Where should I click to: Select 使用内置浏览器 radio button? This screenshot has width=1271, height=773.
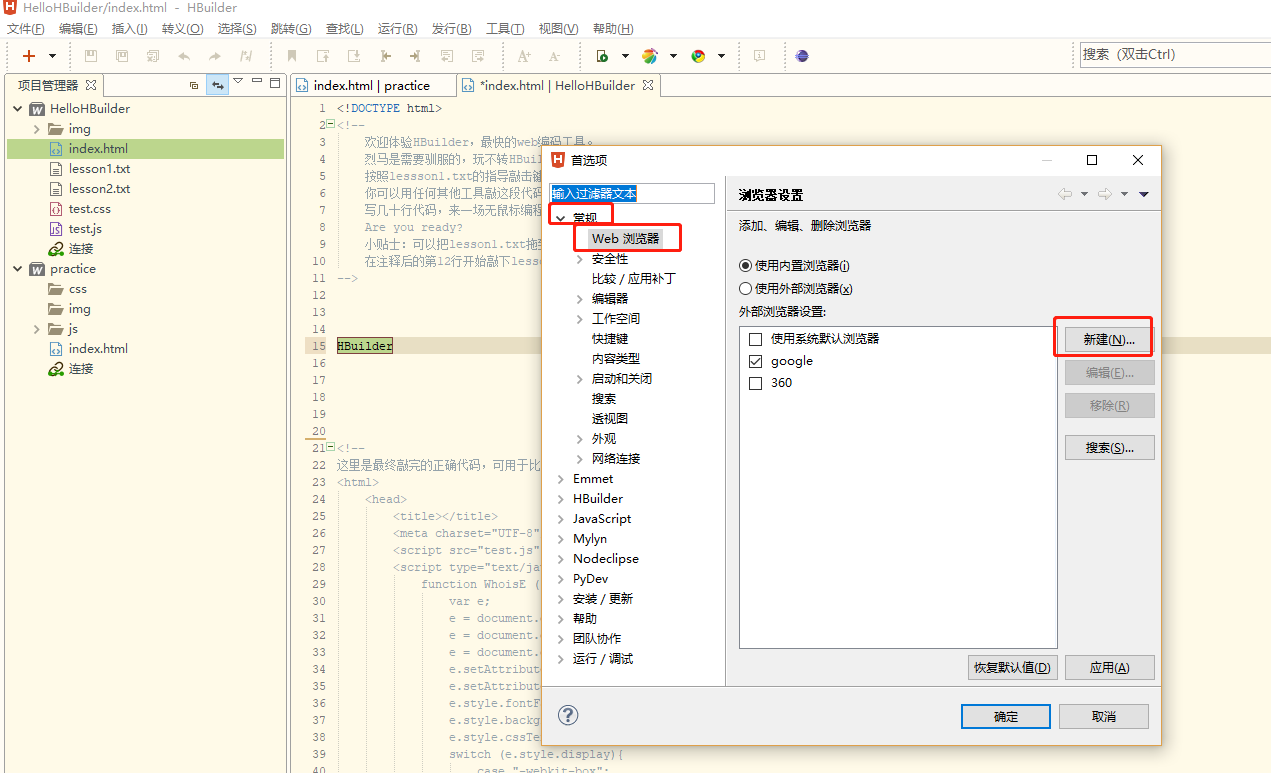745,266
